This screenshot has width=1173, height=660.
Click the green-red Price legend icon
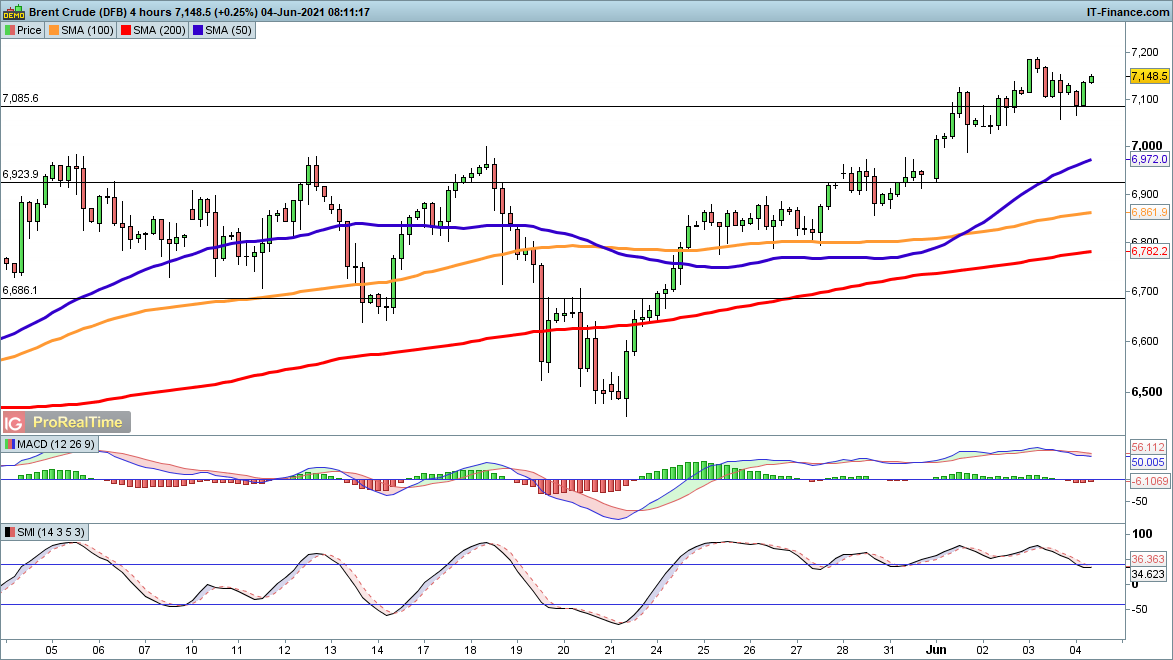click(x=9, y=30)
